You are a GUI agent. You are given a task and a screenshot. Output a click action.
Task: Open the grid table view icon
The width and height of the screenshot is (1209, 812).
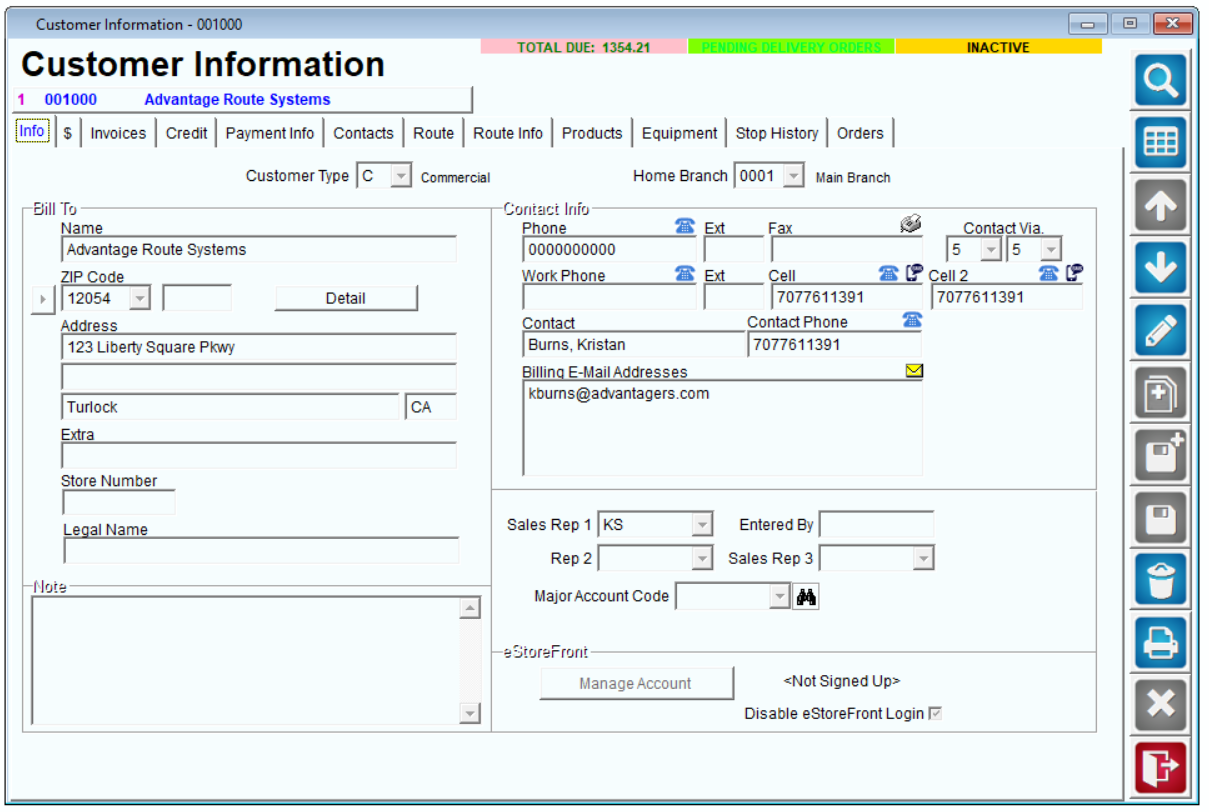pyautogui.click(x=1160, y=143)
